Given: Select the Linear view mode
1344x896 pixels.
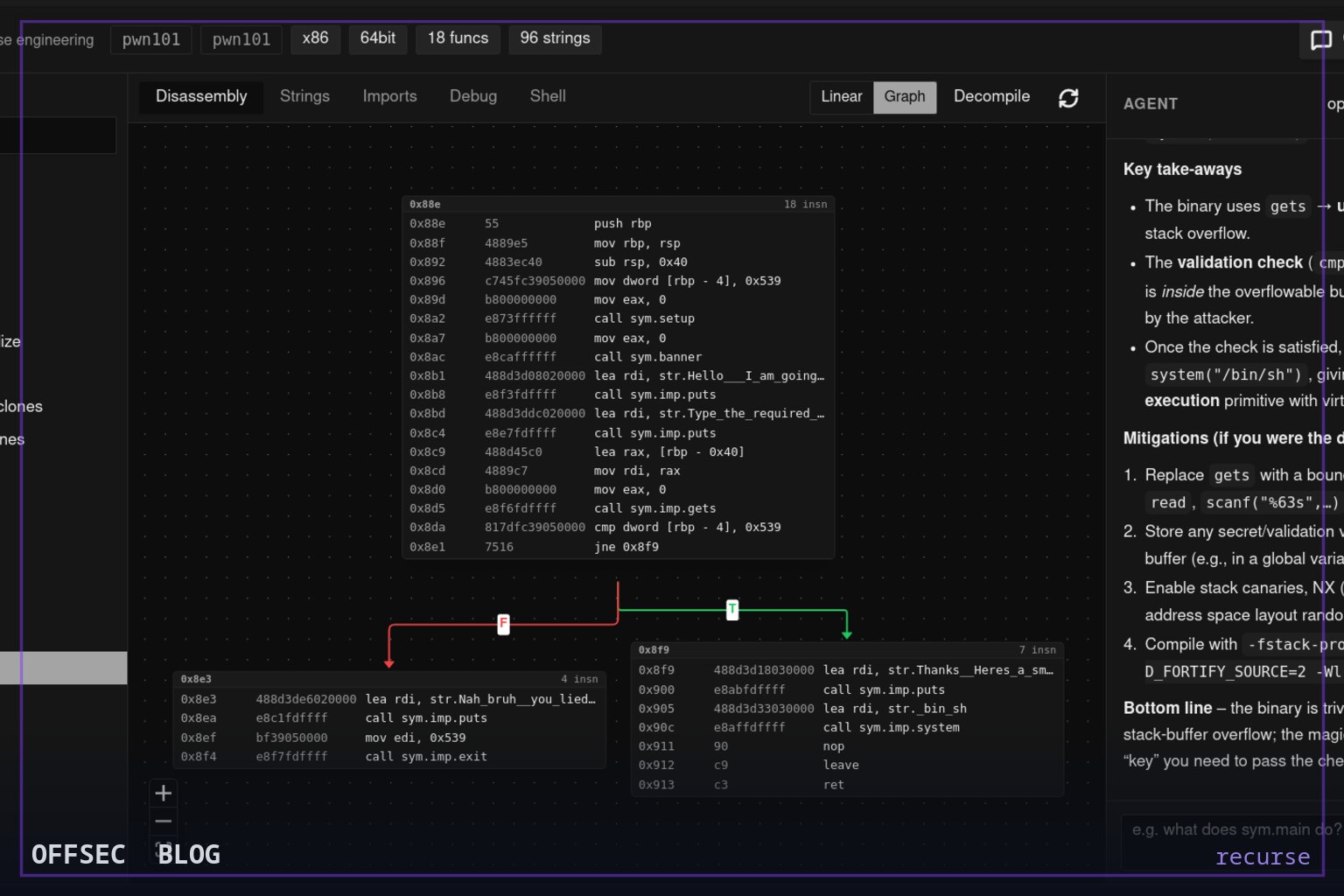Looking at the screenshot, I should 842,96.
